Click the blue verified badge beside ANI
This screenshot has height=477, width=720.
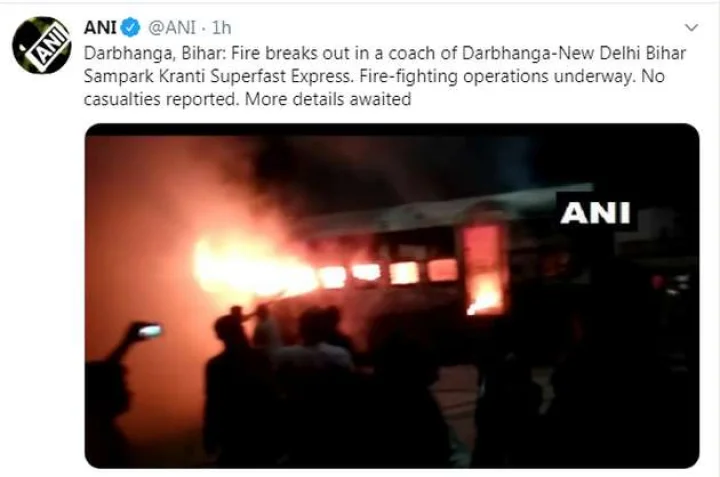[x=130, y=28]
